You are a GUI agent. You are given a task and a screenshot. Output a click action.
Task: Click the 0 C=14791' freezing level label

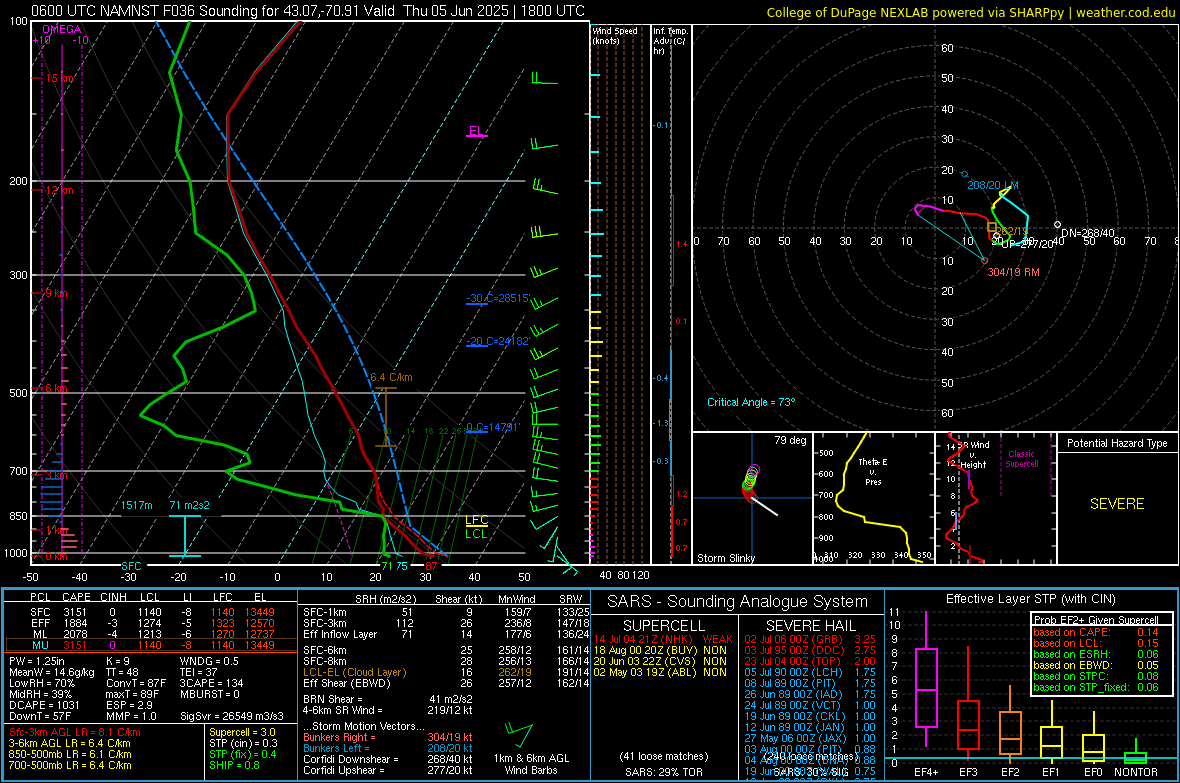pos(493,427)
